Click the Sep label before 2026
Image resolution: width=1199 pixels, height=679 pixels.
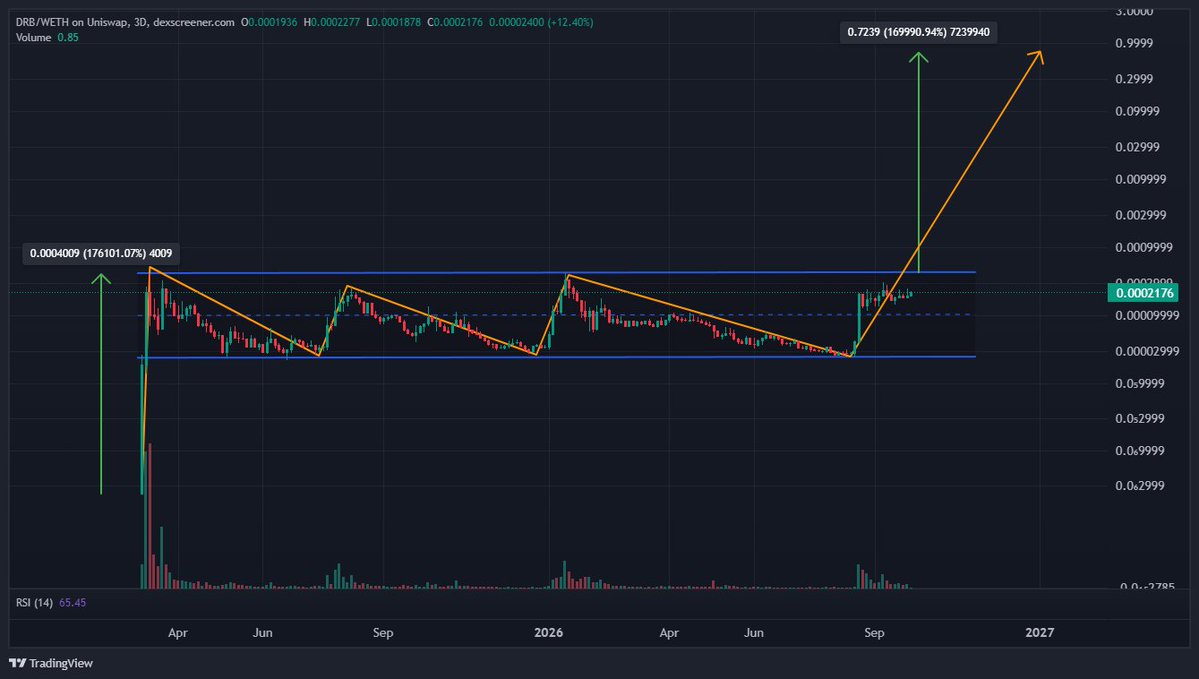coord(383,633)
